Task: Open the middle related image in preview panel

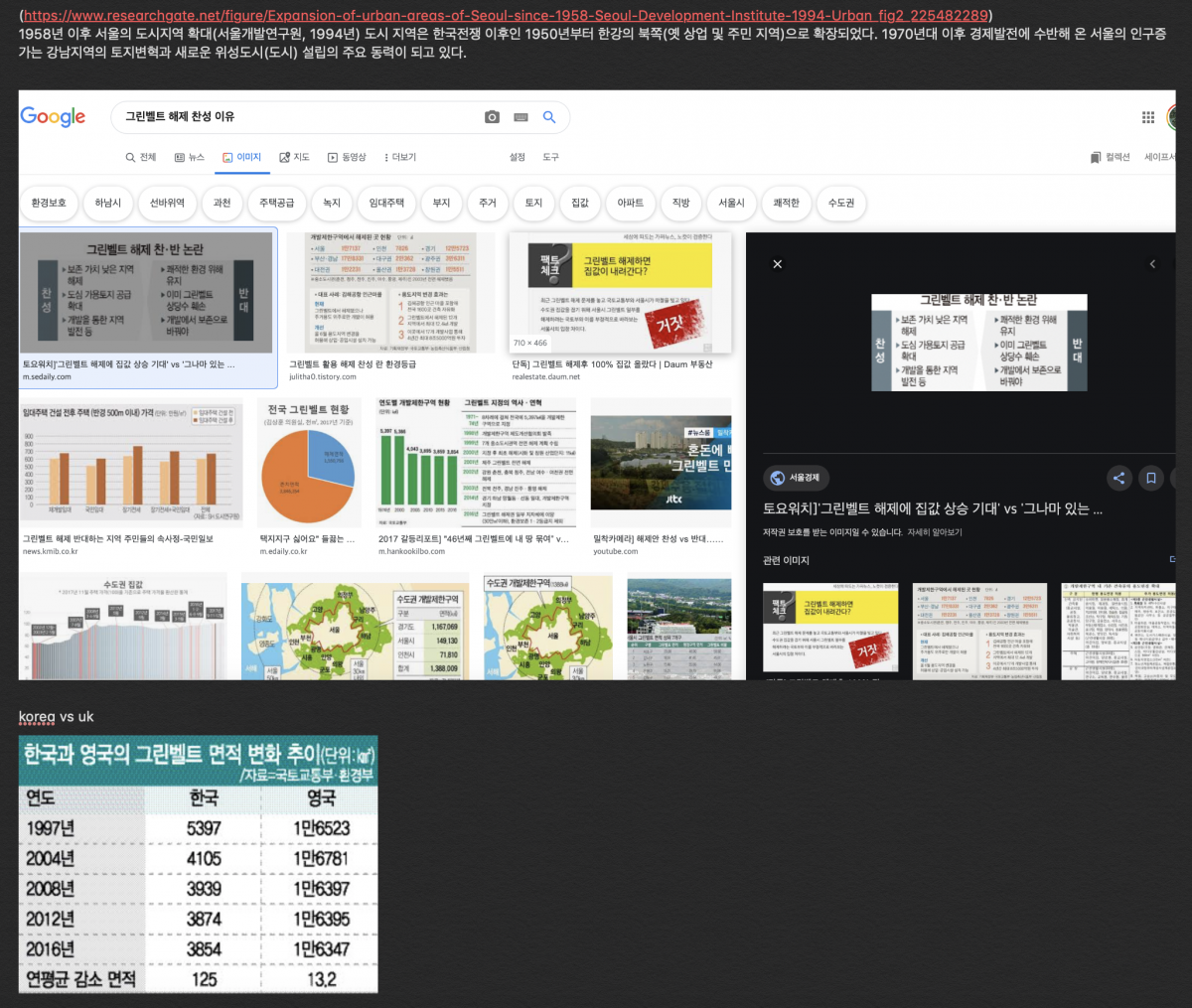Action: (979, 631)
